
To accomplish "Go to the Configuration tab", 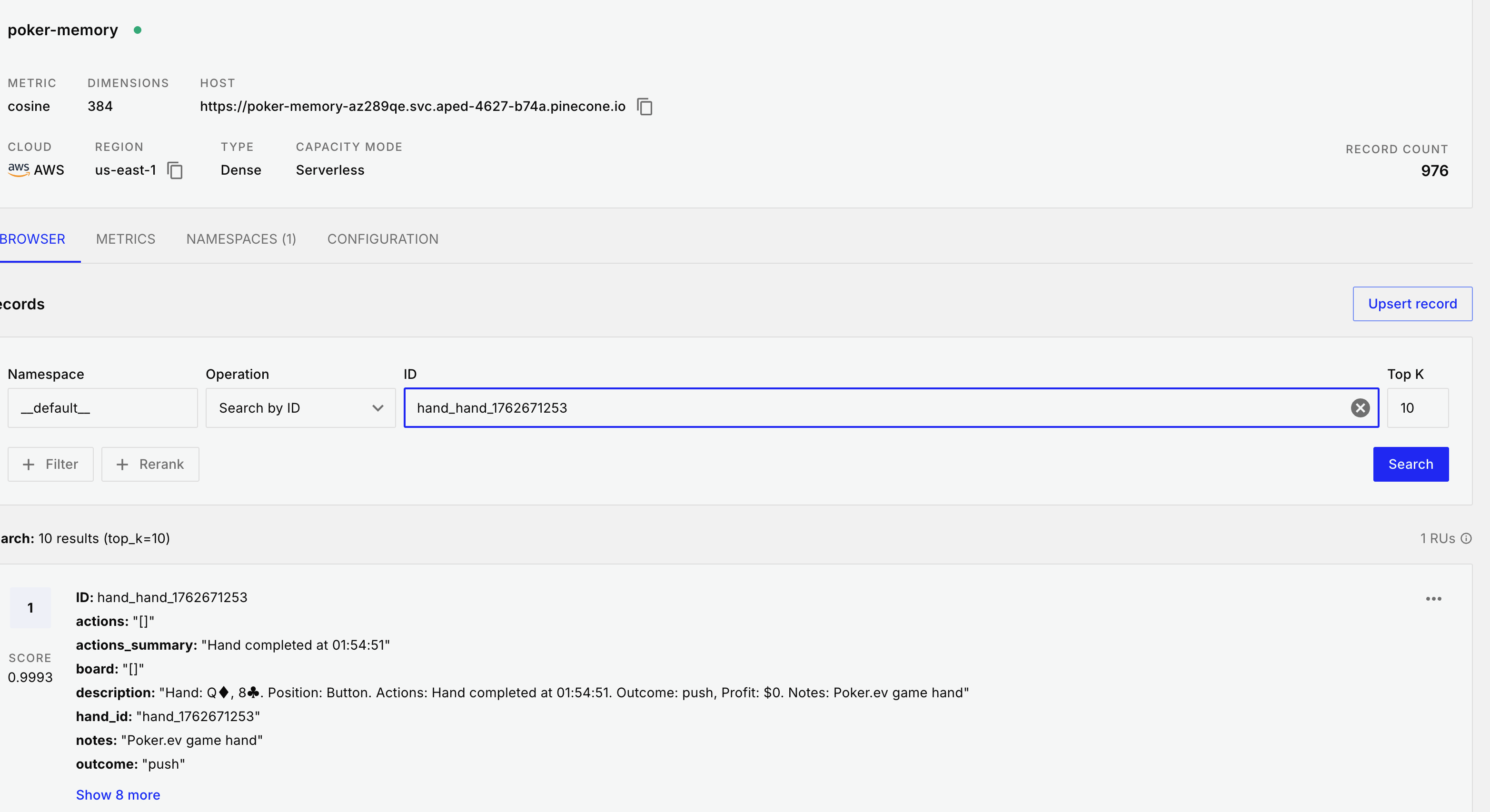I will [383, 239].
